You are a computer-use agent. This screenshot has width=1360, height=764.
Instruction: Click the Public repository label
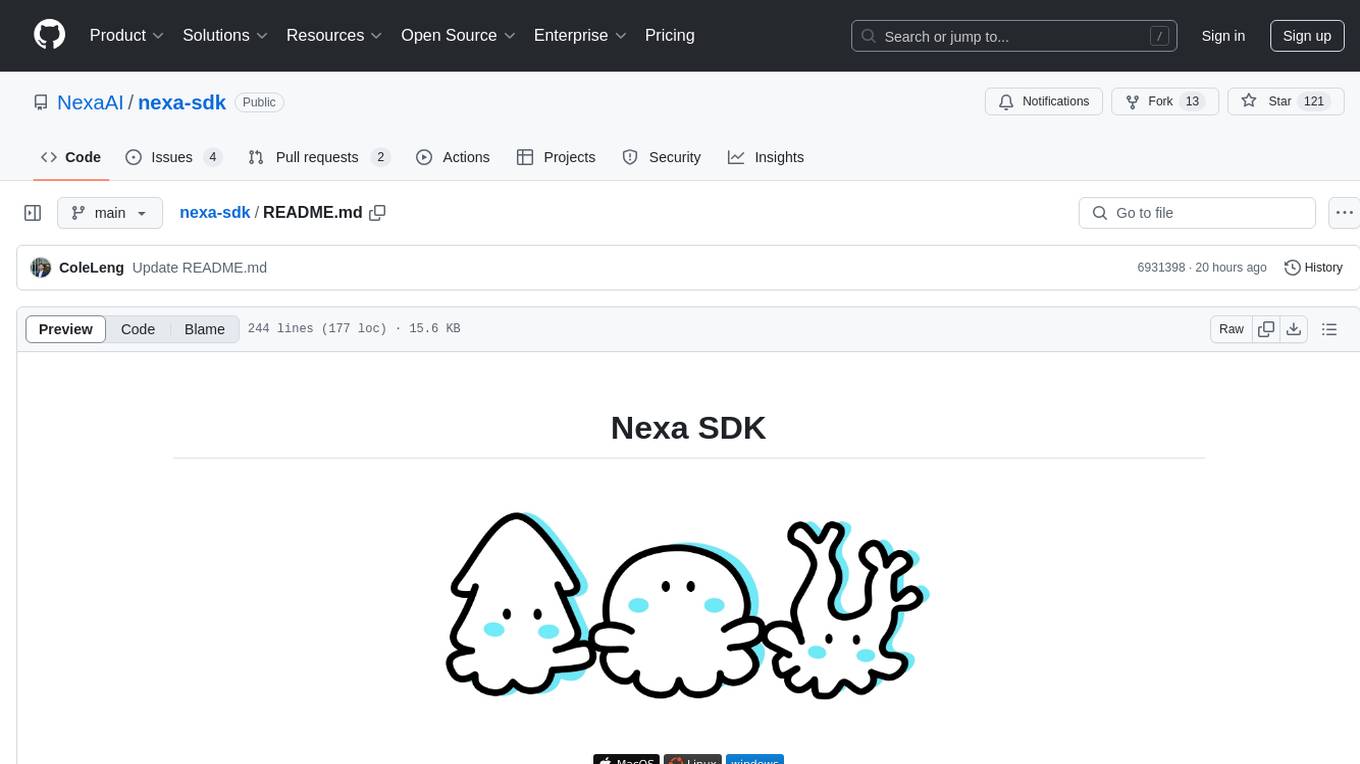[260, 102]
